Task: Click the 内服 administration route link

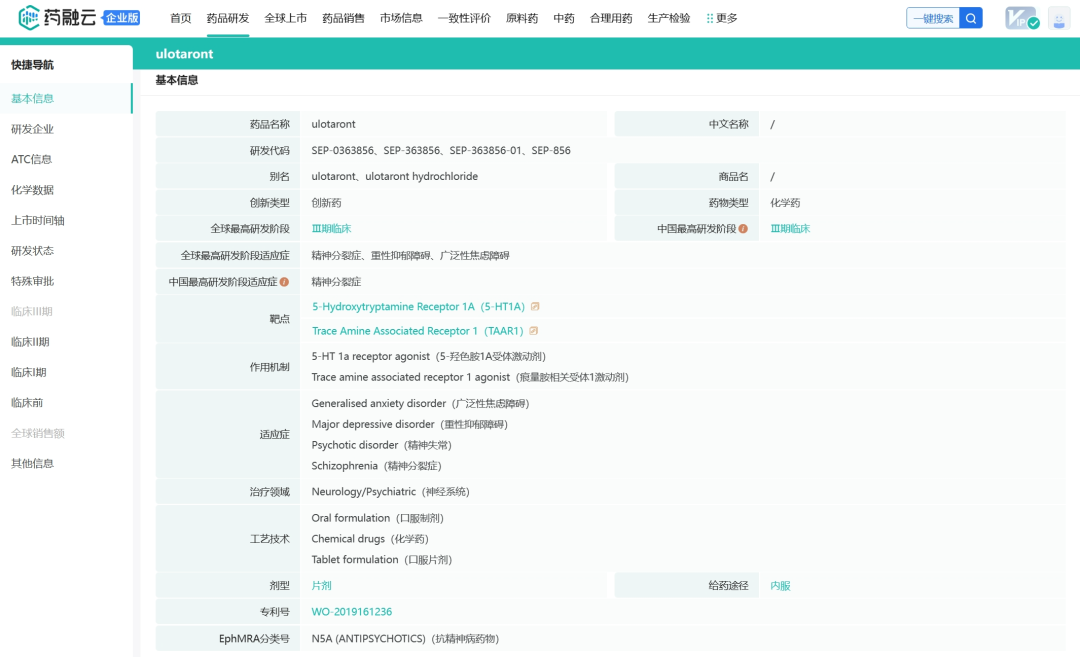Action: click(x=780, y=586)
